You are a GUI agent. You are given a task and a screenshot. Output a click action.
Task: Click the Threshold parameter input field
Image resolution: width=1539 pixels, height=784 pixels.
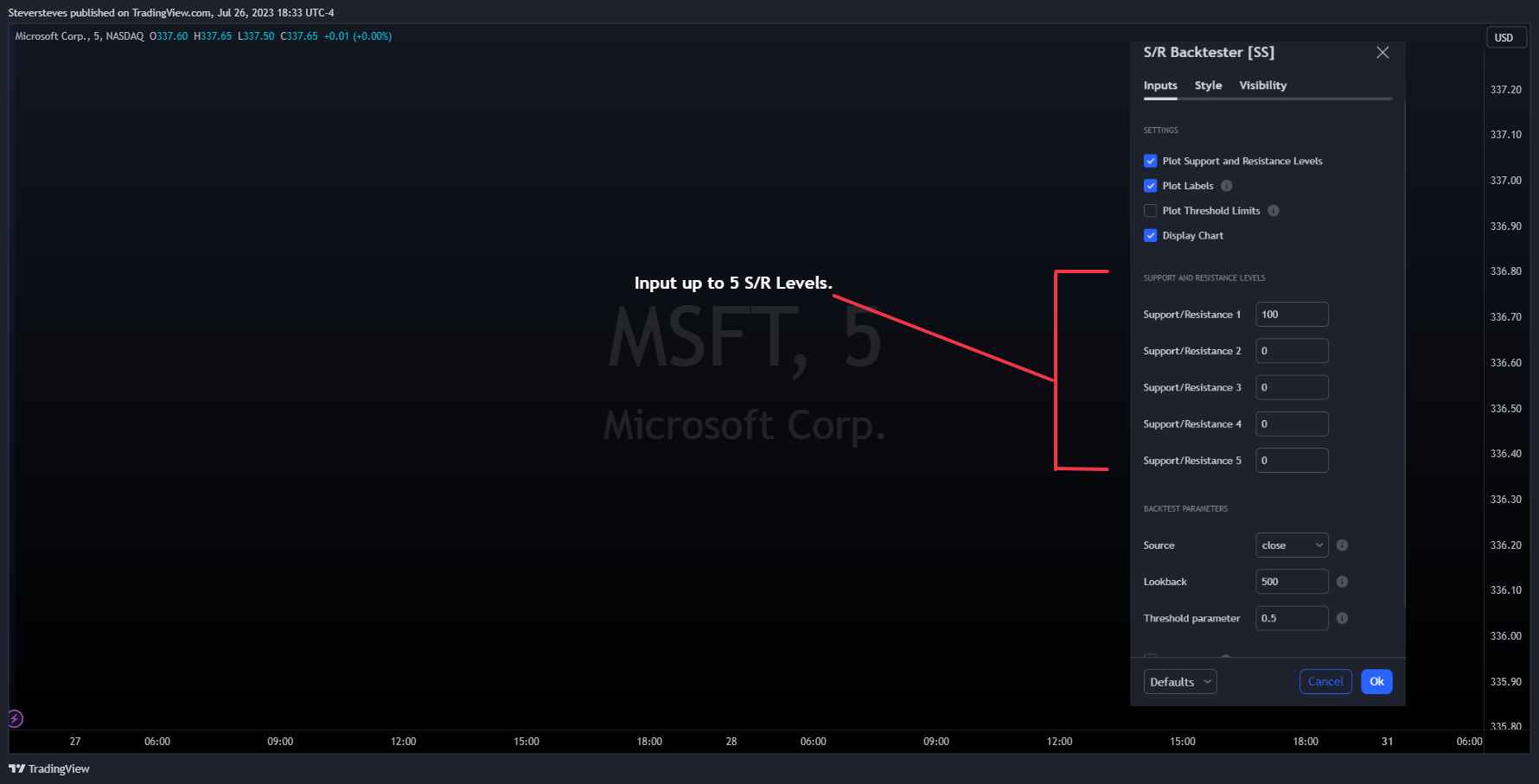[x=1292, y=618]
